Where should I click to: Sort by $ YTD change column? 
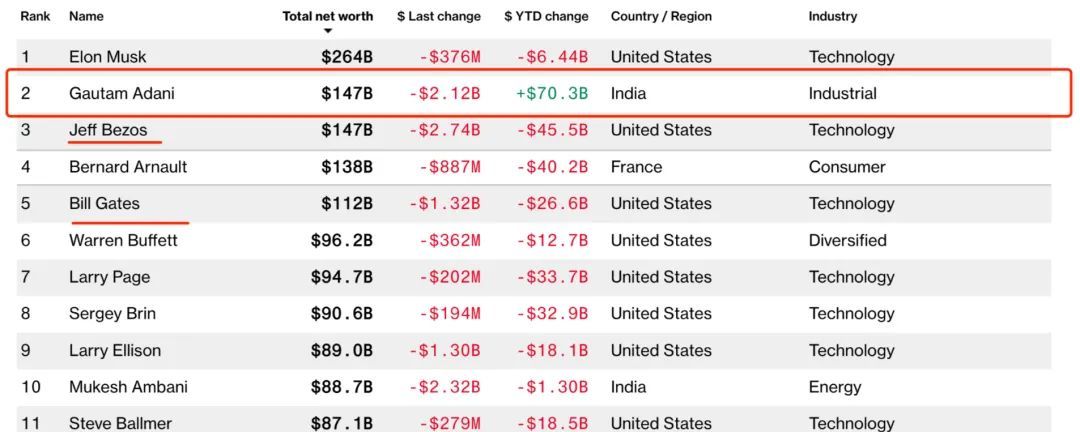click(x=546, y=16)
